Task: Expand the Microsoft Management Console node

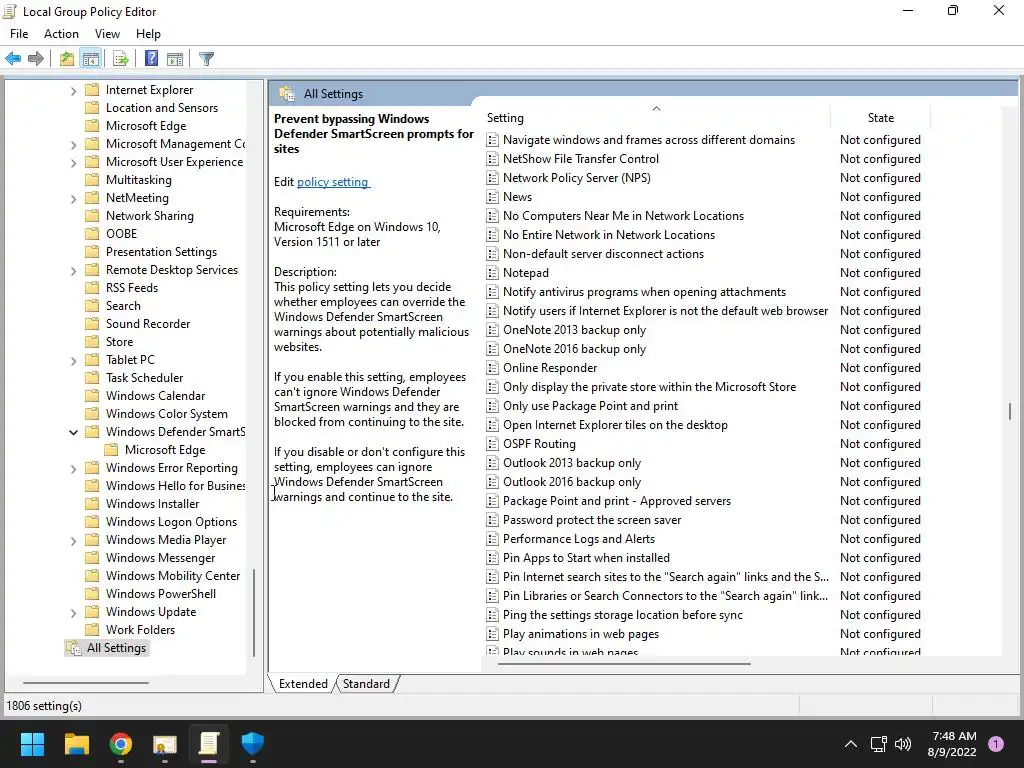Action: tap(73, 145)
